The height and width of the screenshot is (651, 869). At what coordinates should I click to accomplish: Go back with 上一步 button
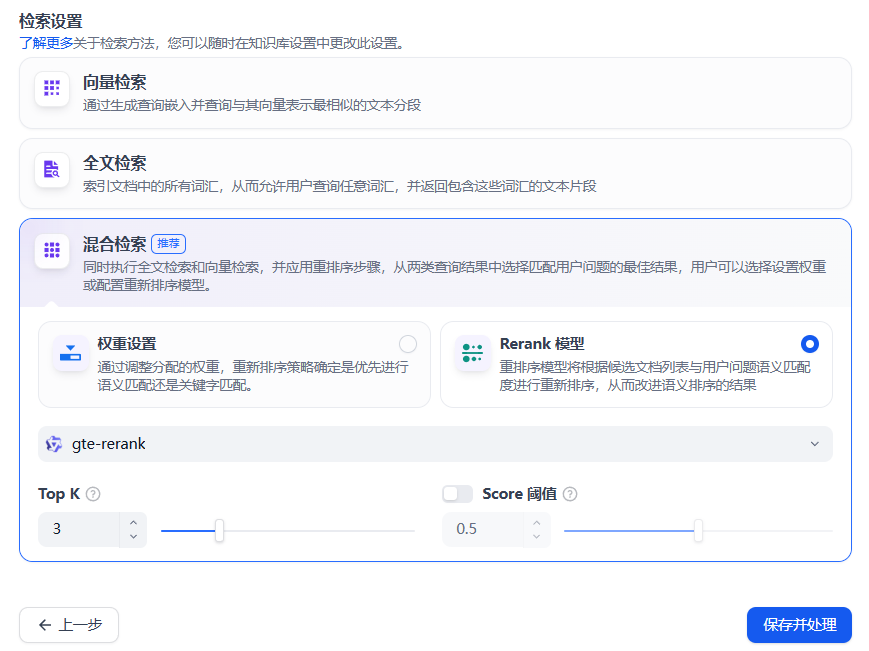coord(69,625)
